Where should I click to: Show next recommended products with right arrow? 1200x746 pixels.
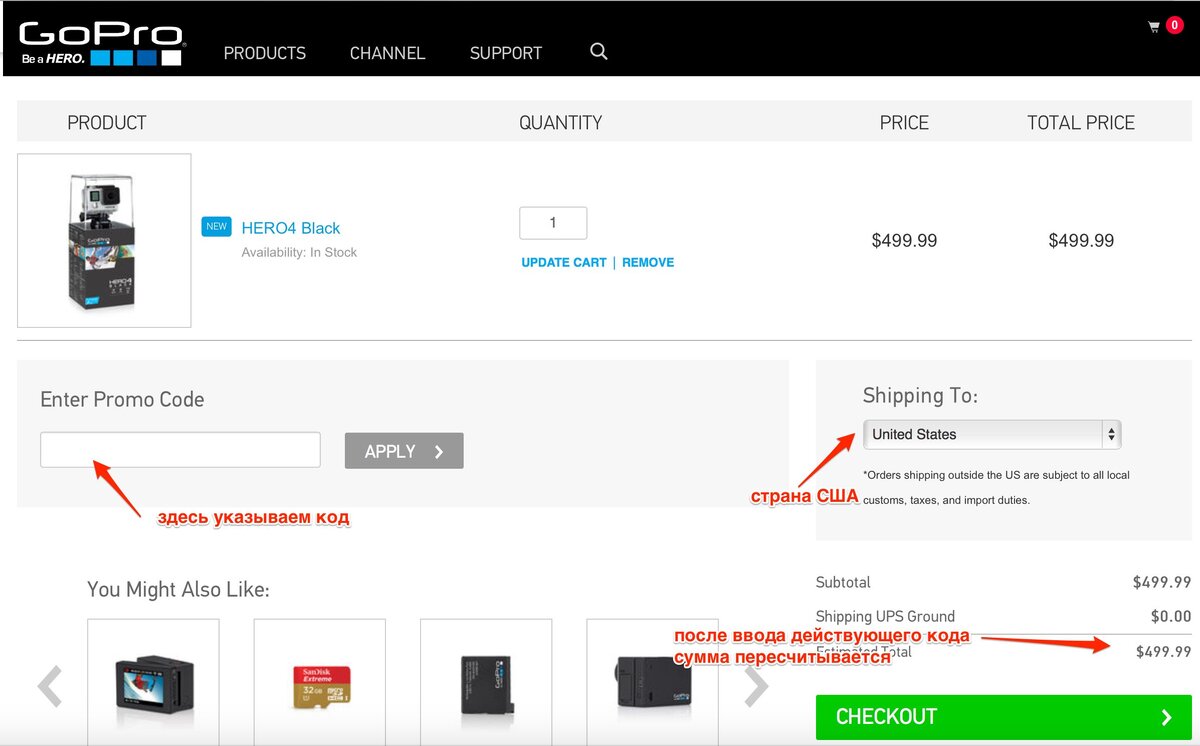pyautogui.click(x=757, y=686)
